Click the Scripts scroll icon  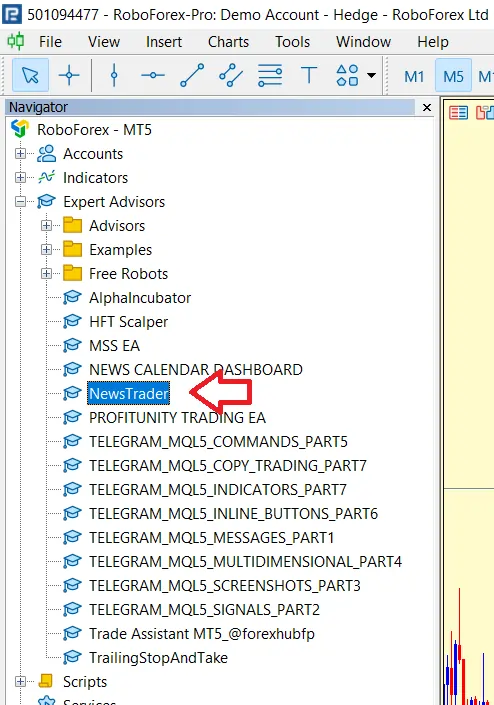tap(46, 681)
